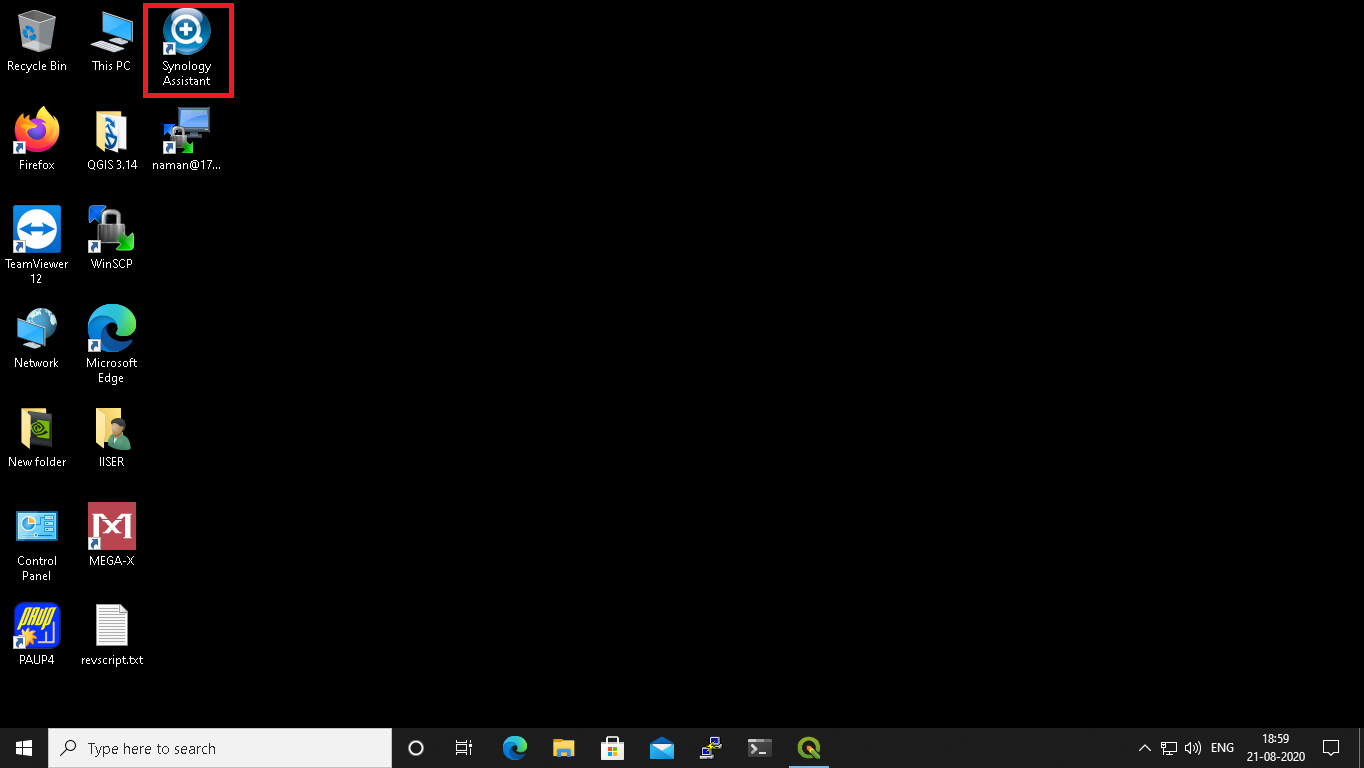Select the IISER folder icon
This screenshot has height=768, width=1364.
click(111, 437)
